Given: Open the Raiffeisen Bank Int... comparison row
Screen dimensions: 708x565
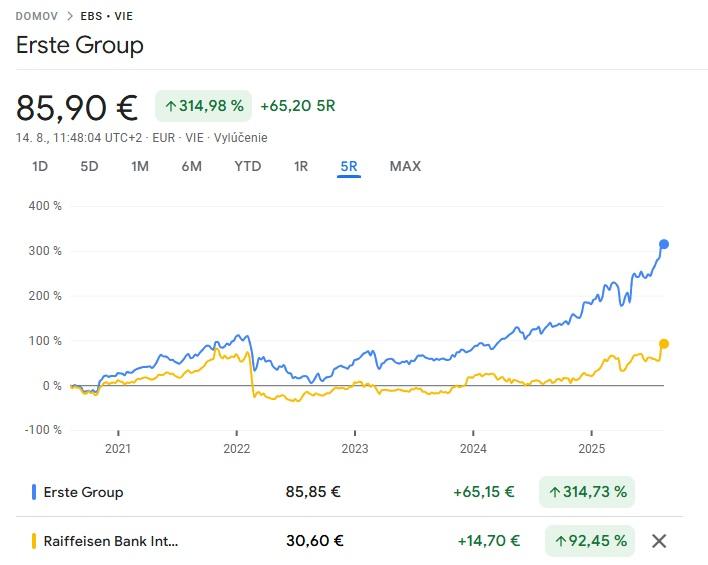Looking at the screenshot, I should [x=112, y=541].
